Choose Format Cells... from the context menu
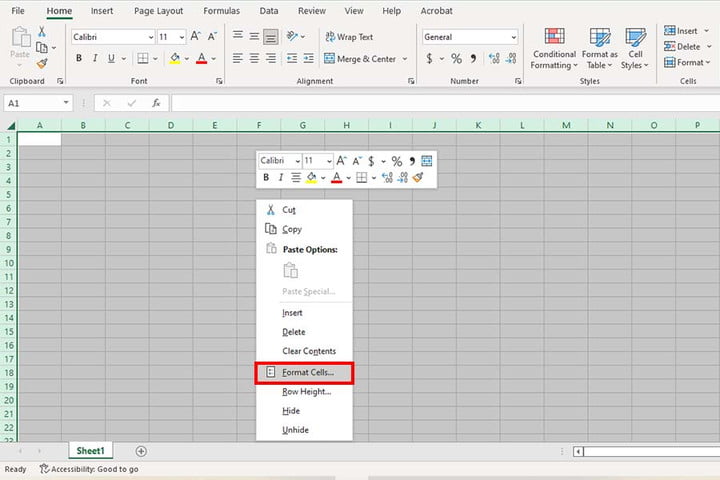 (x=304, y=373)
